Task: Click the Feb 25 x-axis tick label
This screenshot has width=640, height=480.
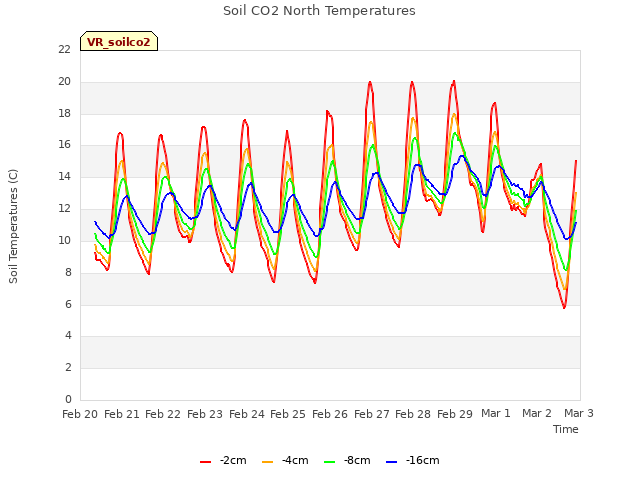Action: pos(288,414)
